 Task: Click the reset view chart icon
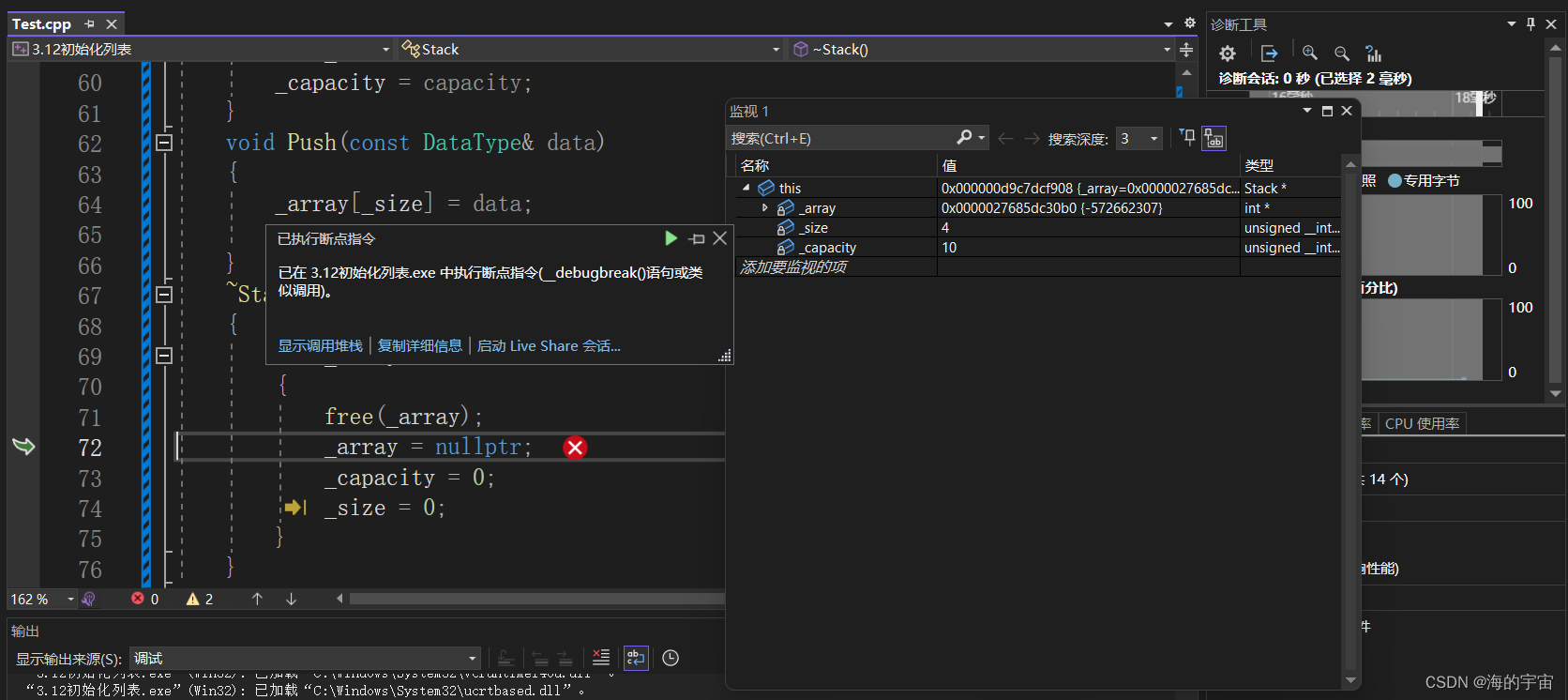point(1374,53)
